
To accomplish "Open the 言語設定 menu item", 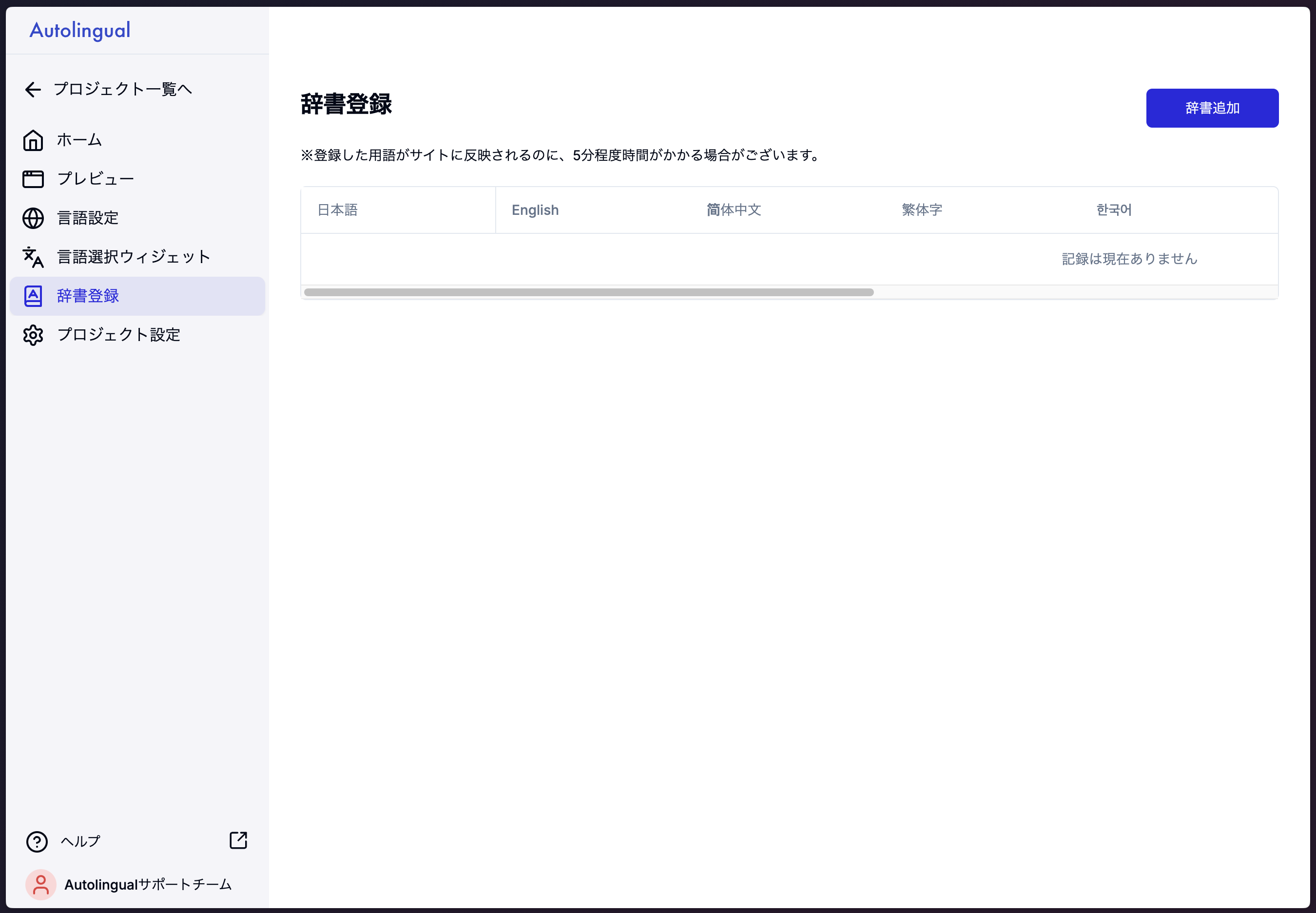I will 137,218.
